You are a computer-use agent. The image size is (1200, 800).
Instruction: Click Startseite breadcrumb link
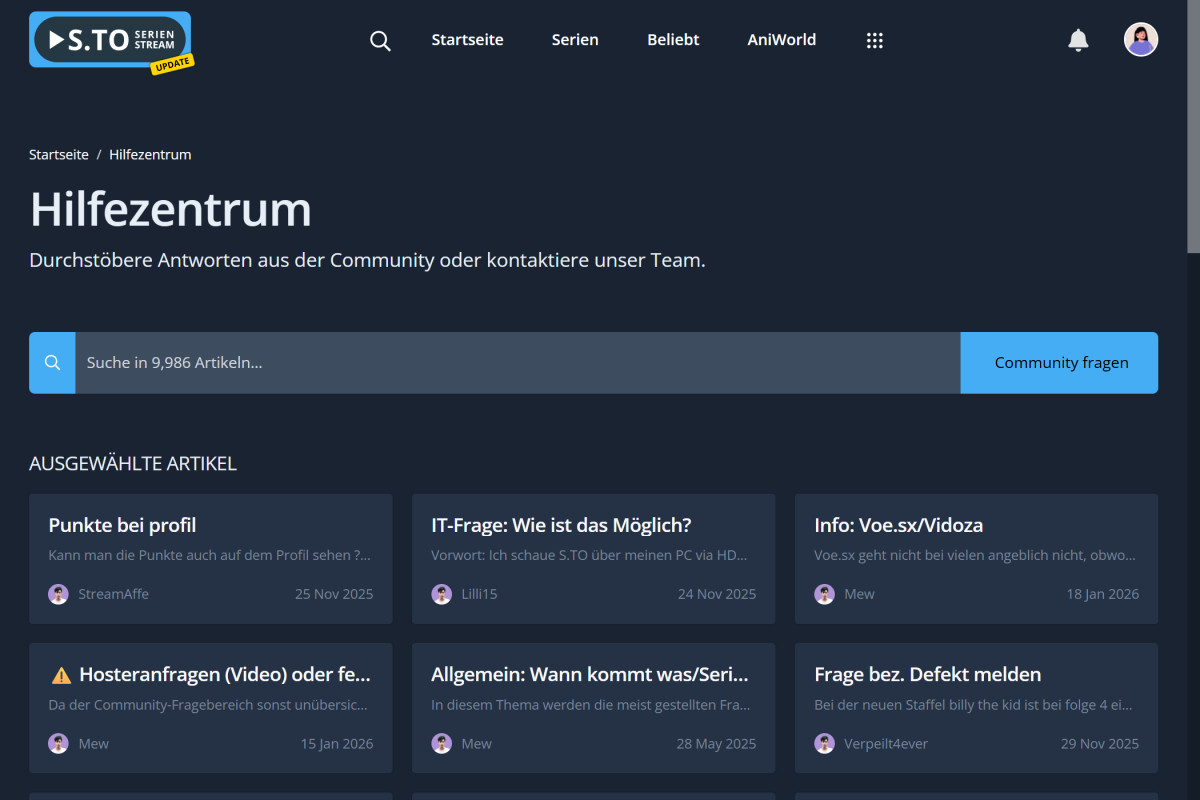(x=59, y=155)
